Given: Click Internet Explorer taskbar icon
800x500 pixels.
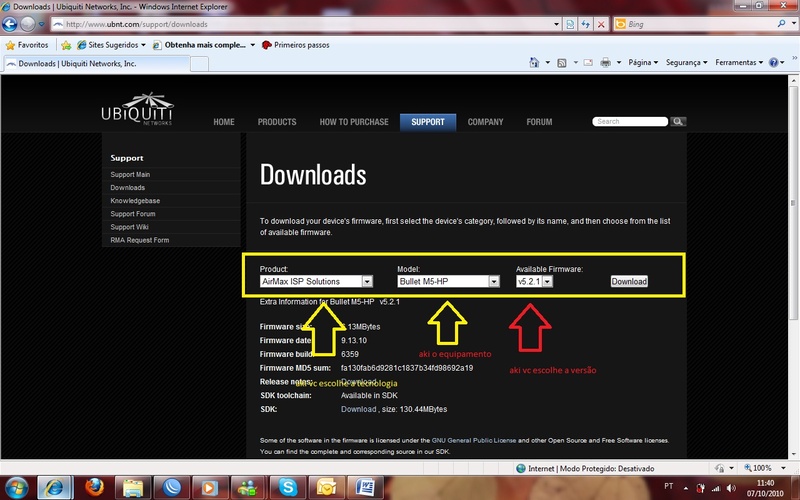Looking at the screenshot, I should point(54,488).
